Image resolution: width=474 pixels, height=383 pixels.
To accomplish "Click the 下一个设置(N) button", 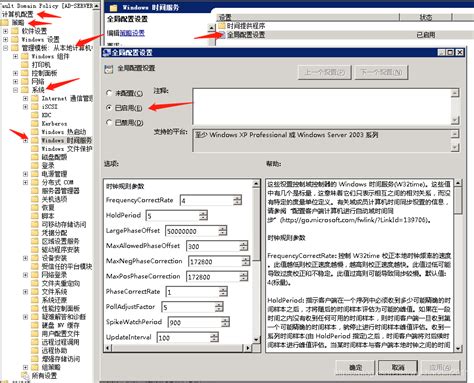I will pos(382,72).
